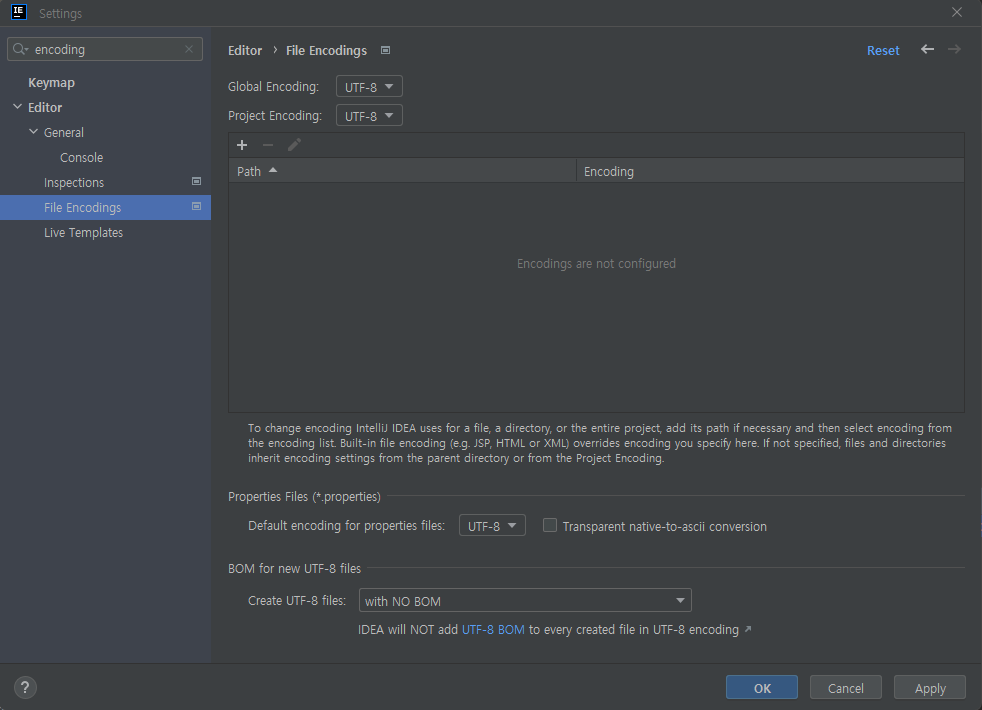982x710 pixels.
Task: Click the 'Create UTF-8 files:' label
Action: pos(297,600)
